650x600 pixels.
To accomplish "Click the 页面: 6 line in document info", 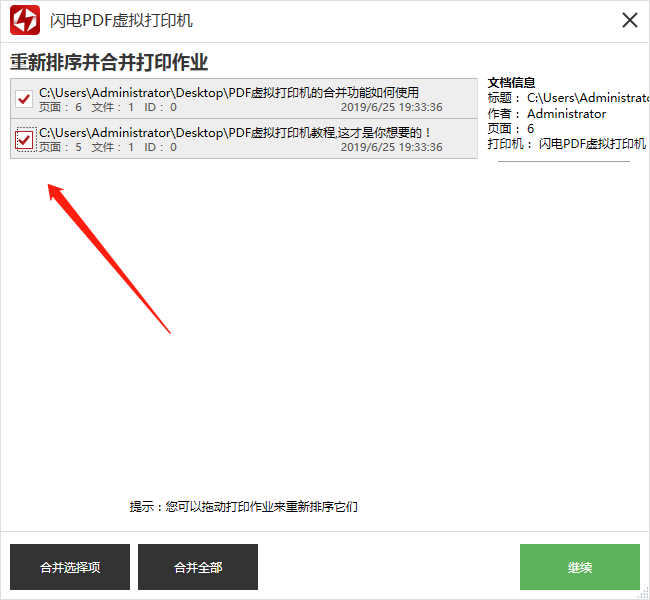I will 511,129.
